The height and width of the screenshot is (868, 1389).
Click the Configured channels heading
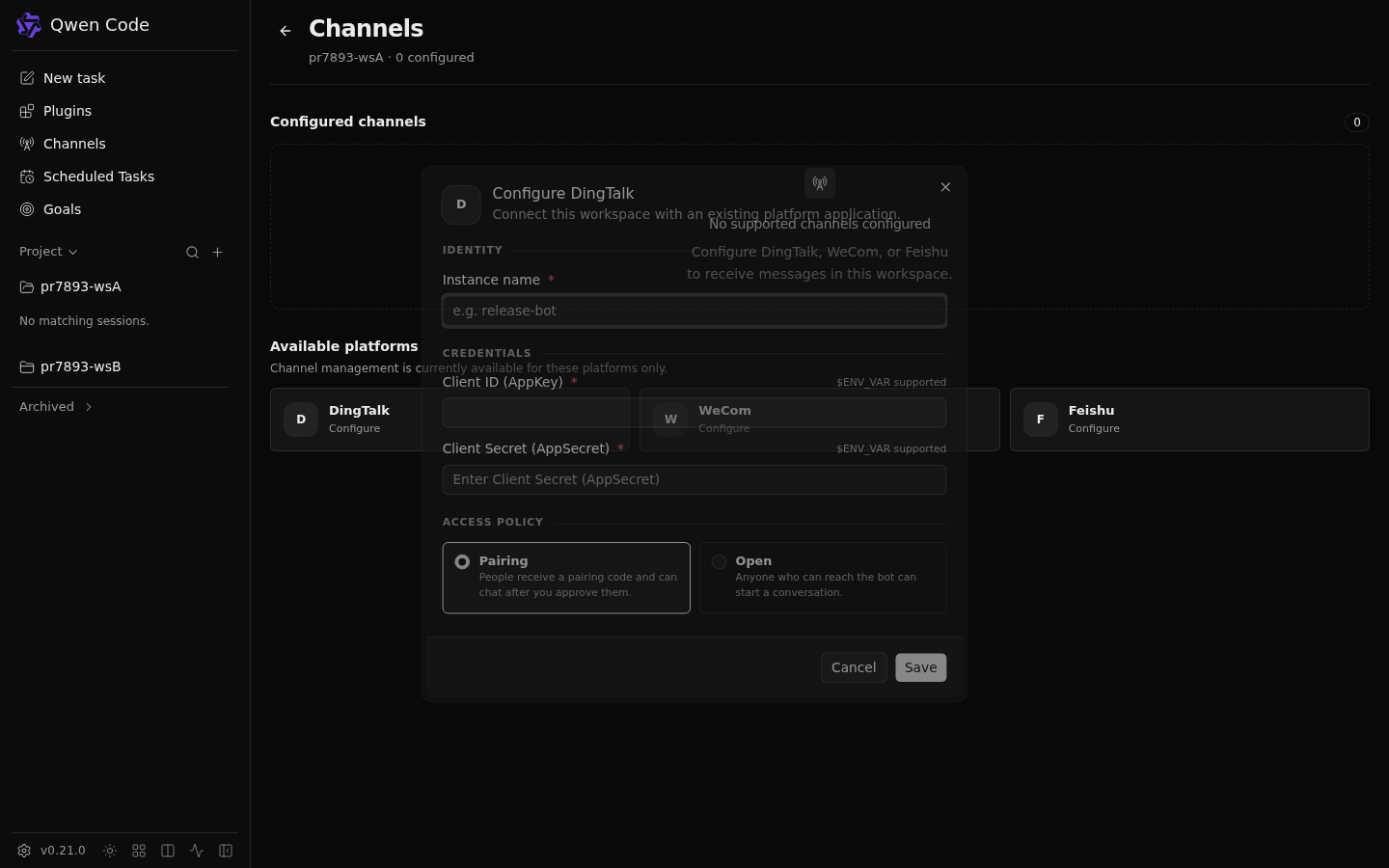(348, 122)
